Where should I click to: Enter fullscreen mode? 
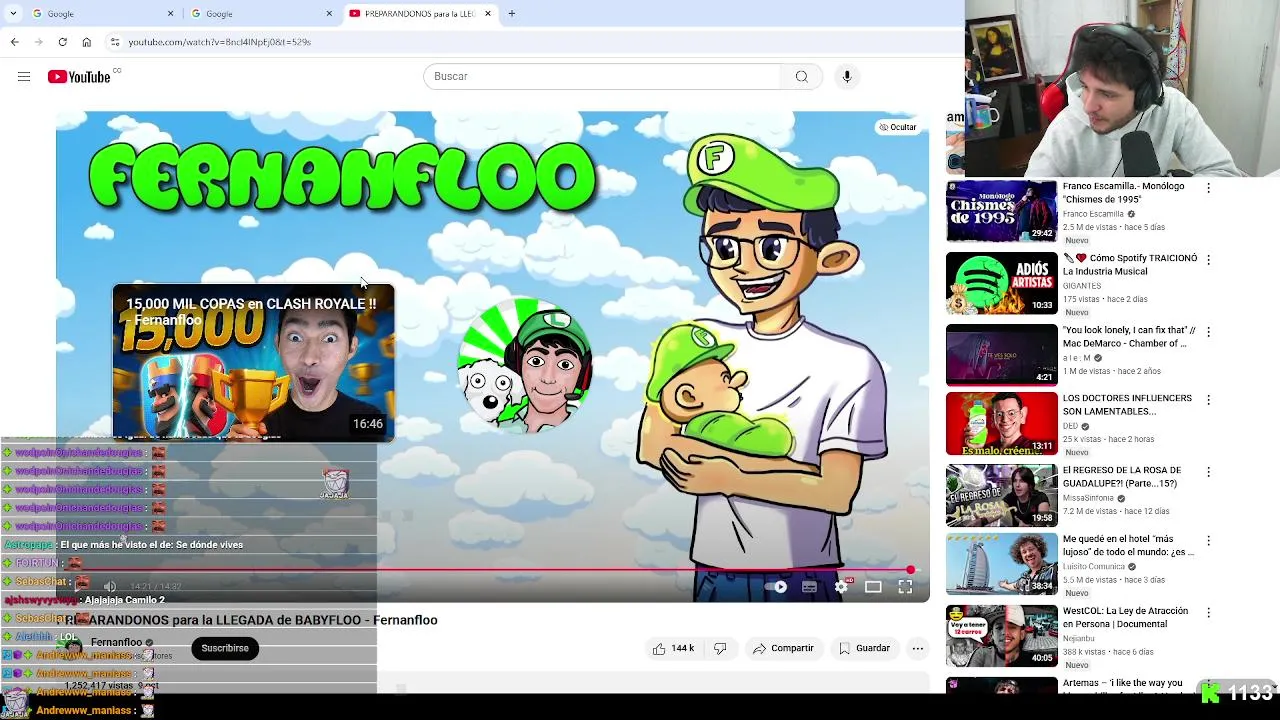coord(905,587)
